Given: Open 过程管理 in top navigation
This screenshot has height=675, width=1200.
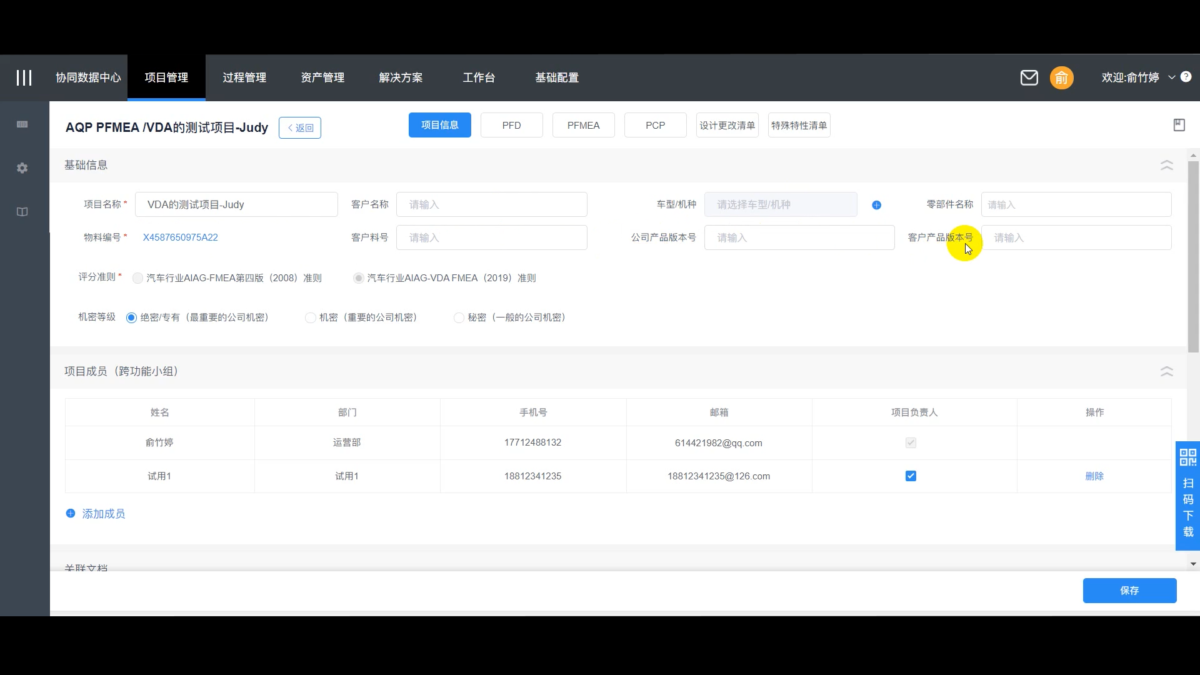Looking at the screenshot, I should point(244,78).
